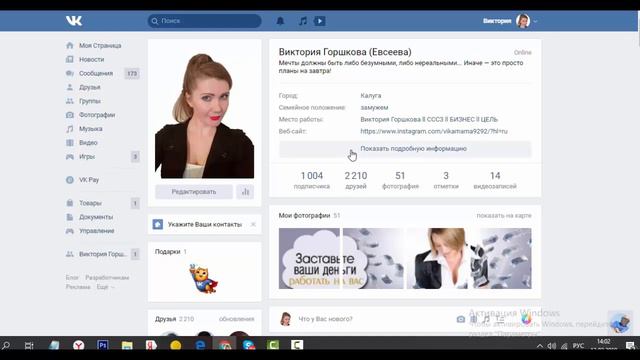Expand the Ещё footer dropdown
The image size is (640, 360).
pos(105,287)
